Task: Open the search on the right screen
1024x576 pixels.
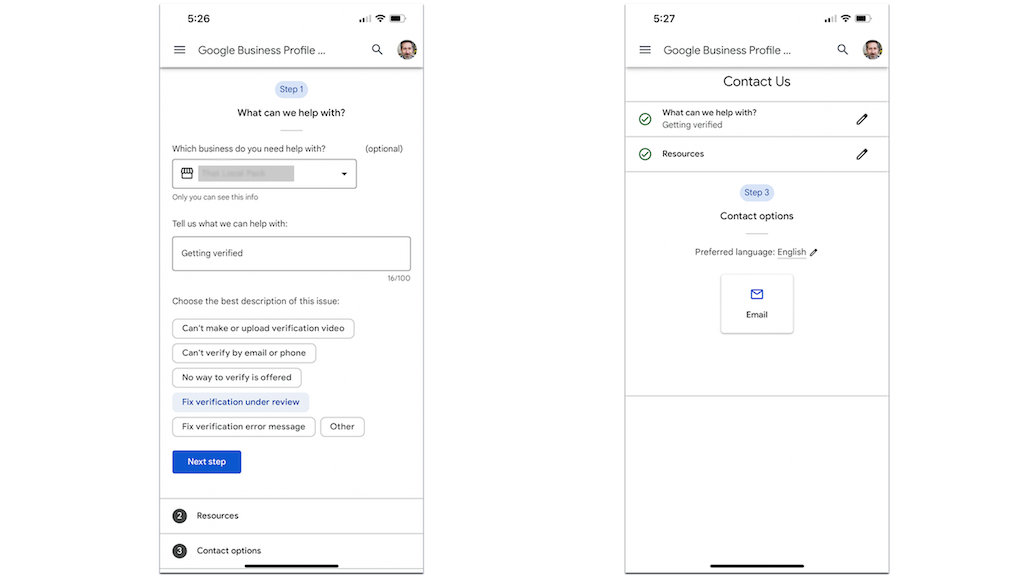Action: [843, 49]
